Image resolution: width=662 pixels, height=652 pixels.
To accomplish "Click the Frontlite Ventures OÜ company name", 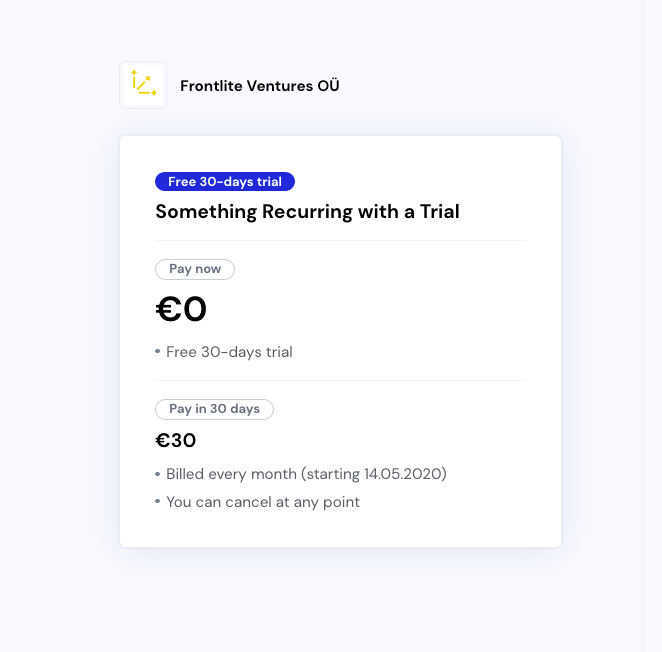I will 260,86.
